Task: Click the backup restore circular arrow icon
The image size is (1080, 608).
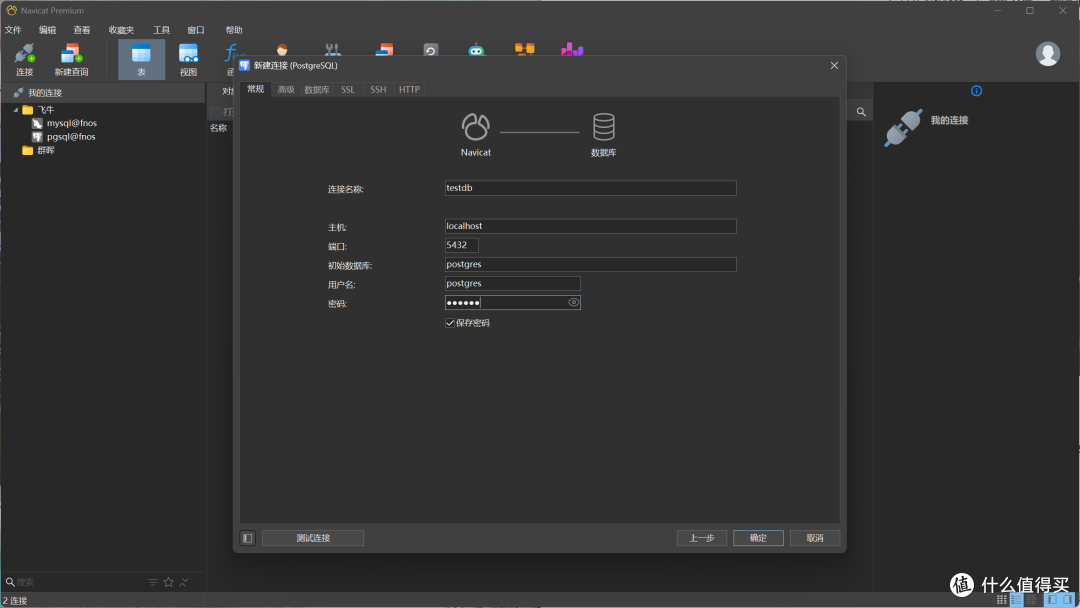Action: [430, 50]
